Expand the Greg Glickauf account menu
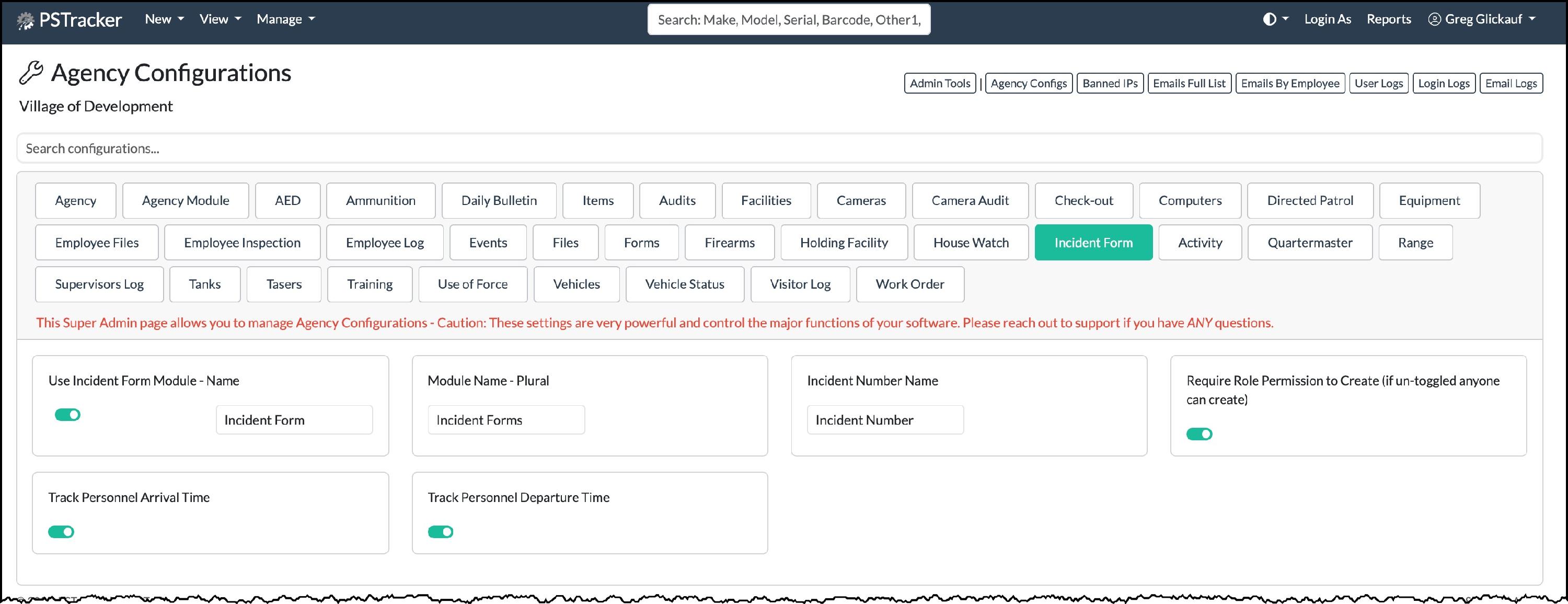Viewport: 1568px width, 604px height. pos(1483,19)
